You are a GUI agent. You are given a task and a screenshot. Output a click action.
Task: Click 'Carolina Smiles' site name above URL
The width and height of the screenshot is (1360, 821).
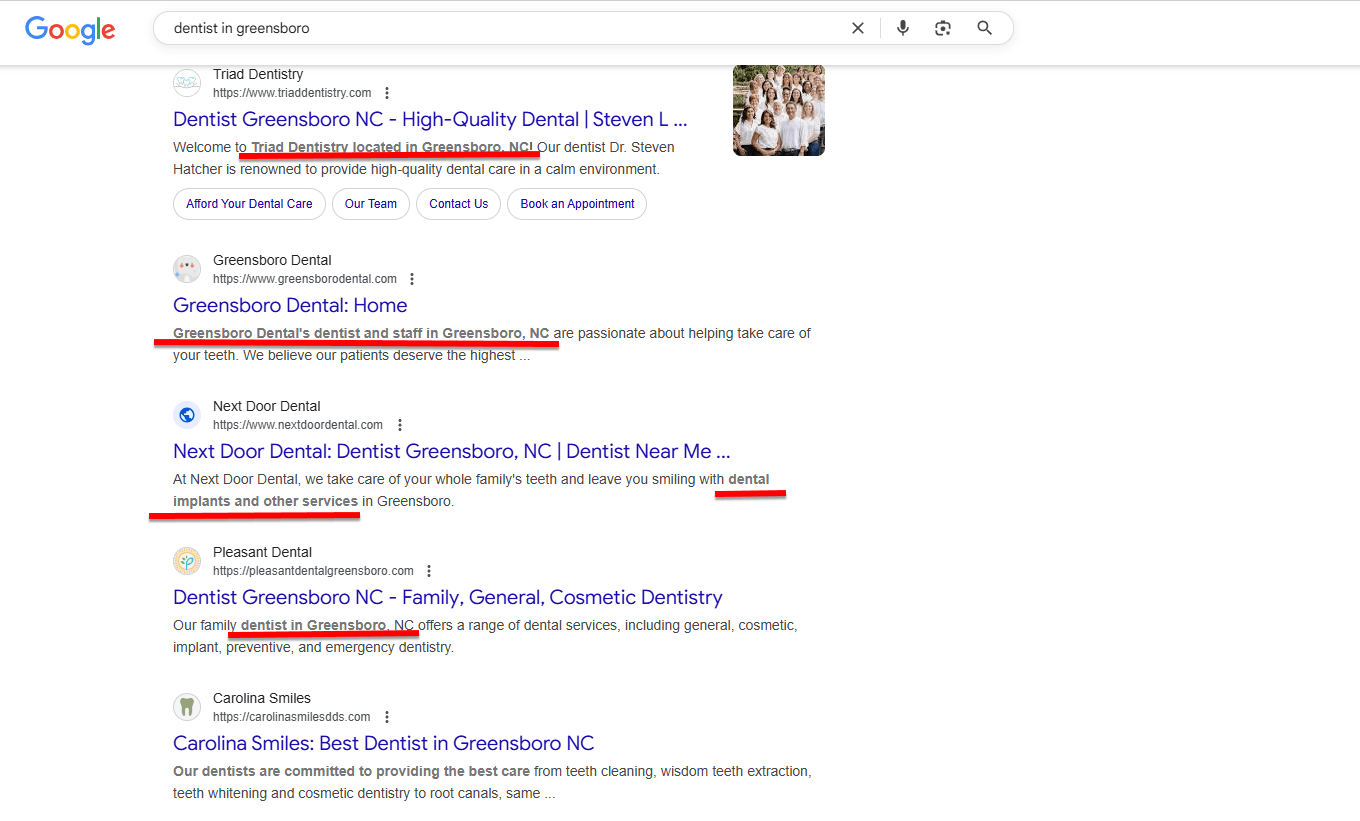[x=262, y=698]
